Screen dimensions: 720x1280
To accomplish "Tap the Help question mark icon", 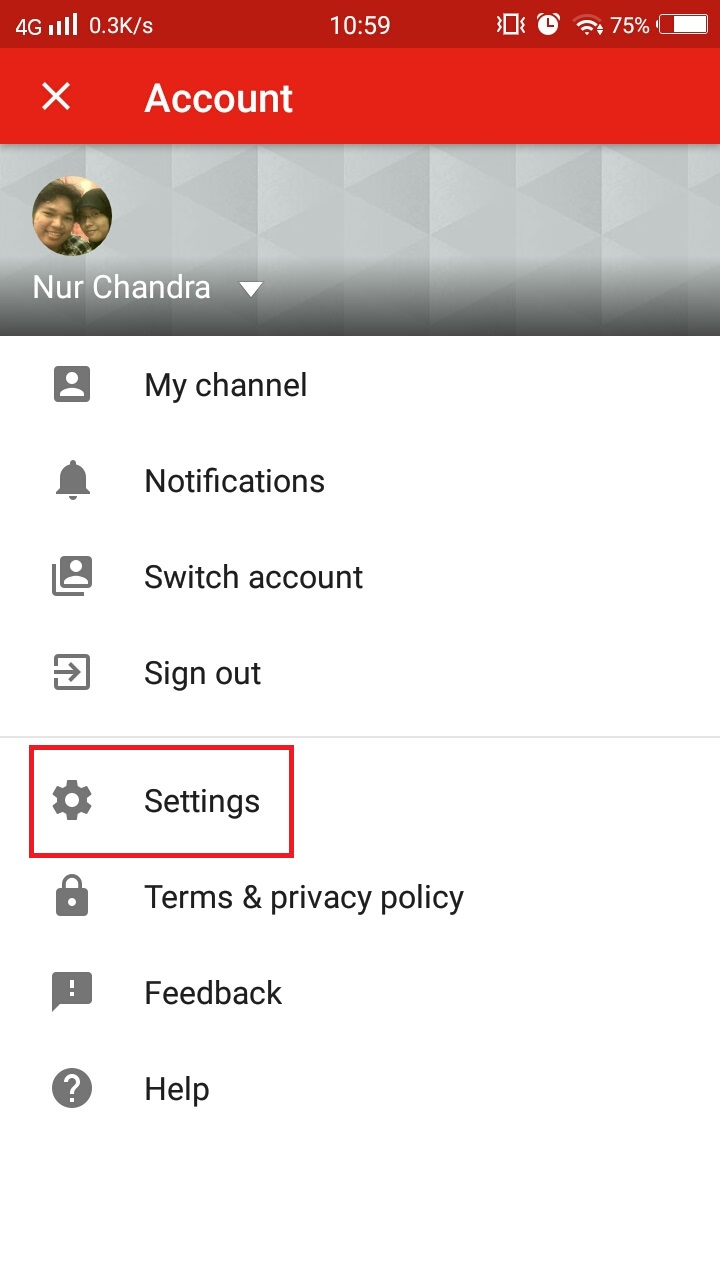I will click(x=72, y=1089).
